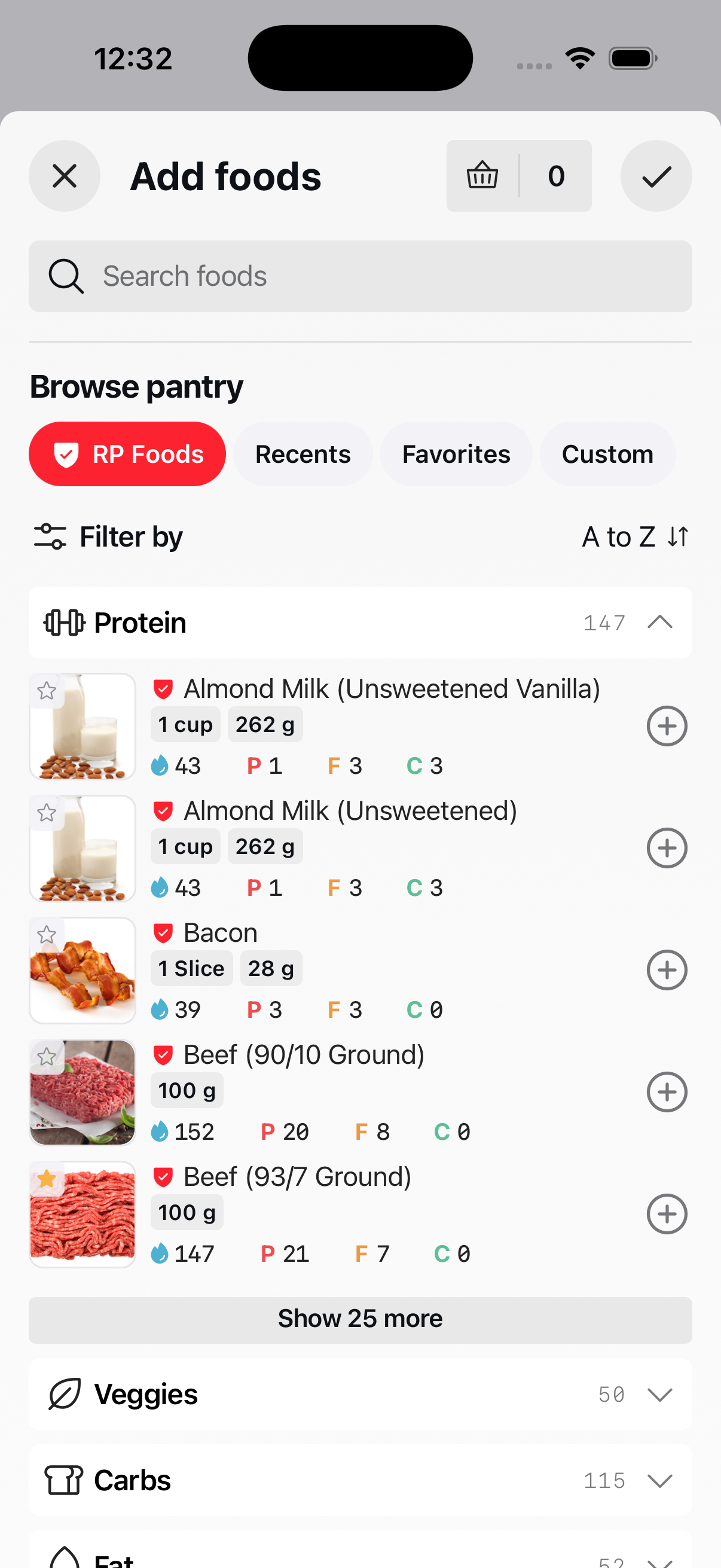
Task: Focus the Search foods field
Action: tap(360, 276)
